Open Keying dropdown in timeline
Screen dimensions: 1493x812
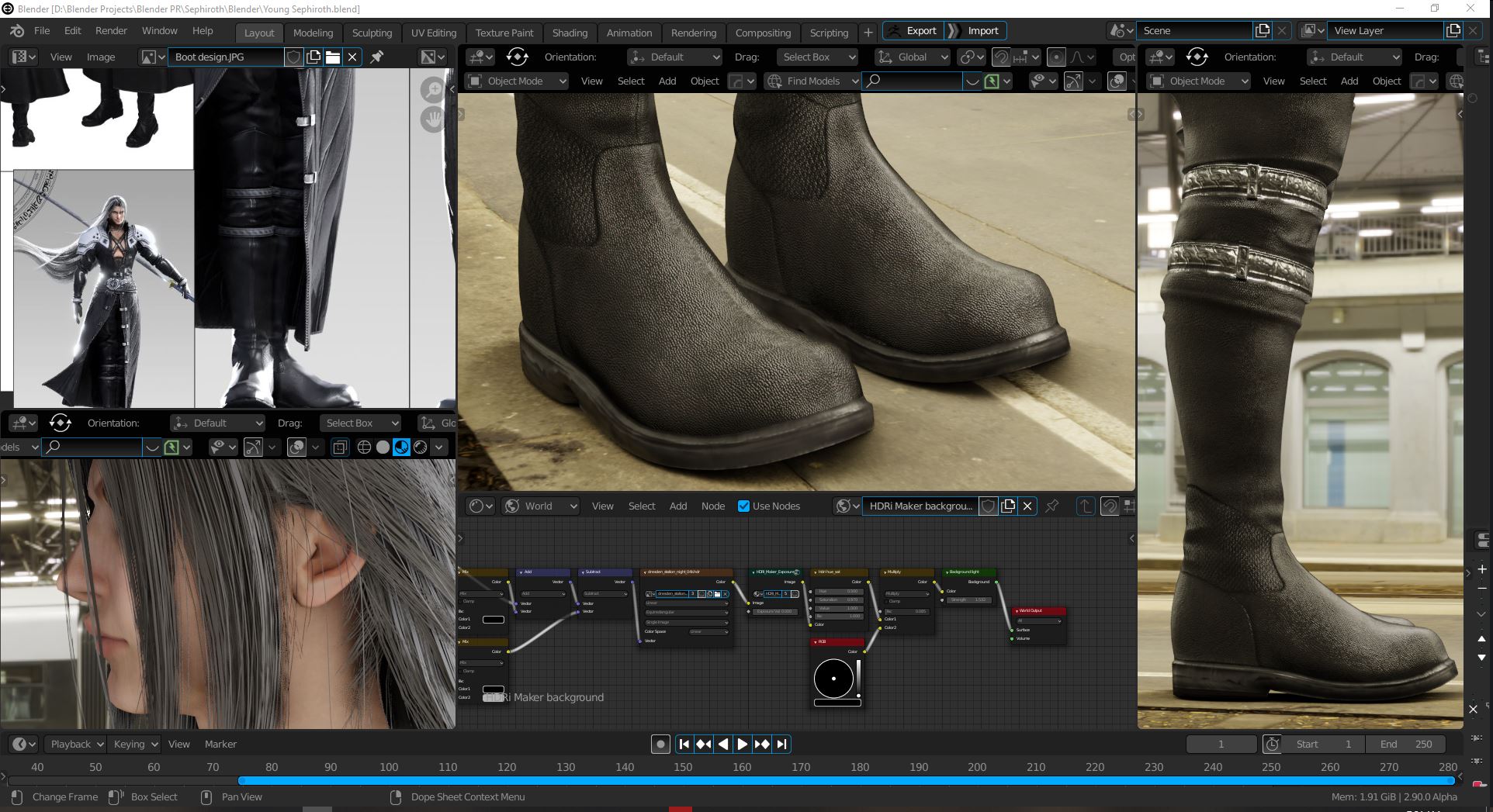(134, 744)
